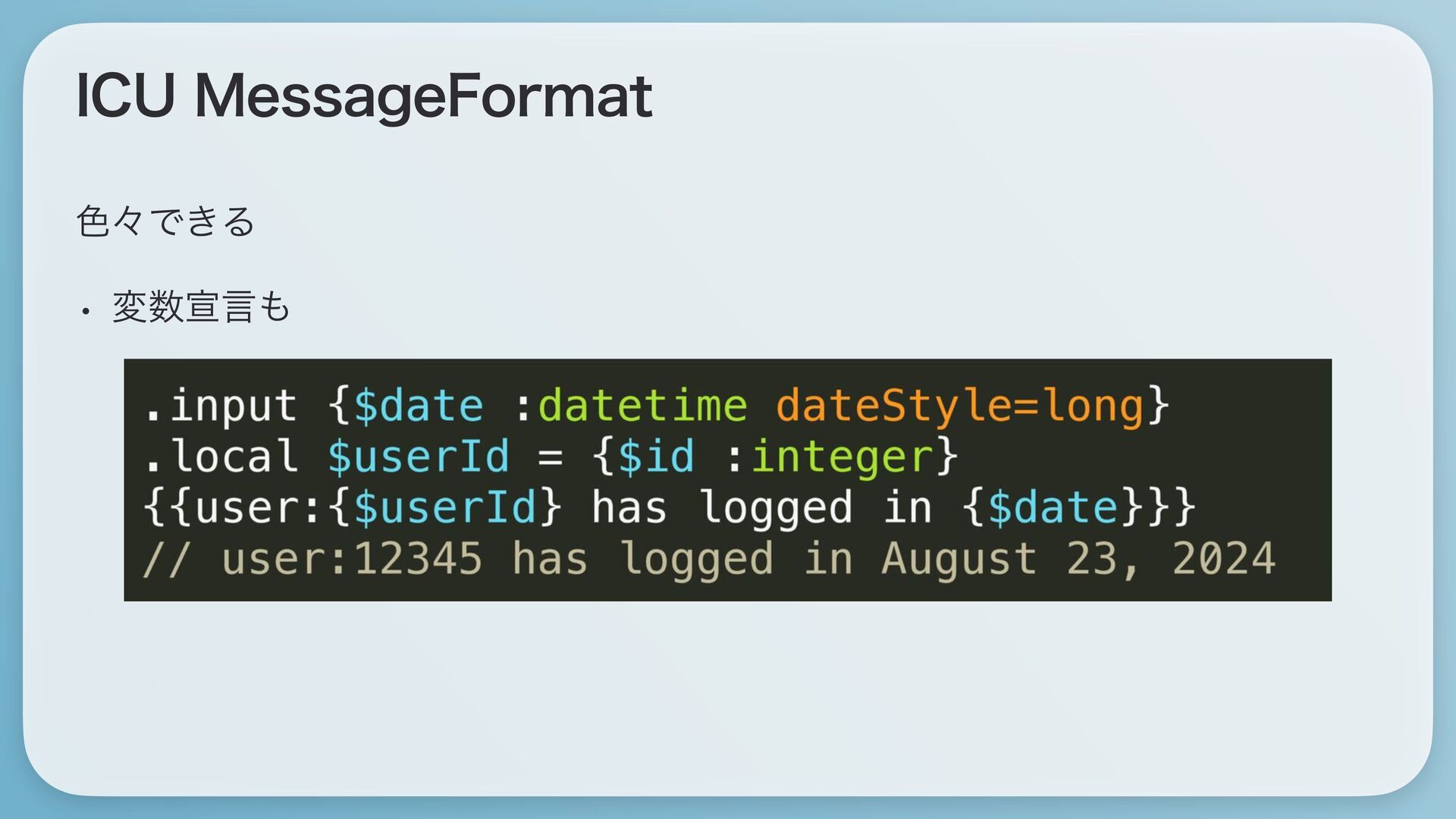Screen dimensions: 1456x819
Task: Click the equals sign after $userId
Action: (x=551, y=457)
